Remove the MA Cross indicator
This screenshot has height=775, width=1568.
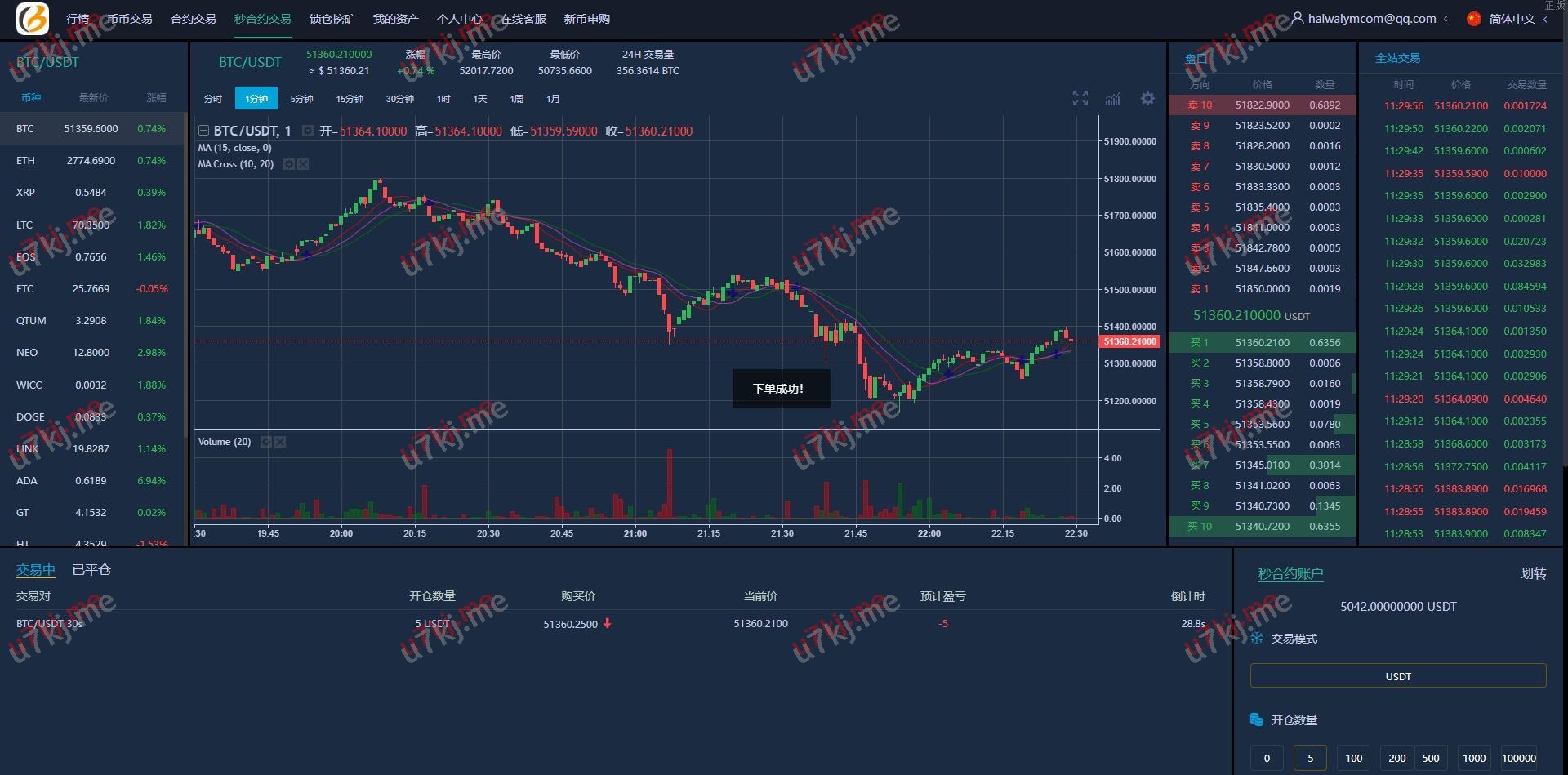303,164
